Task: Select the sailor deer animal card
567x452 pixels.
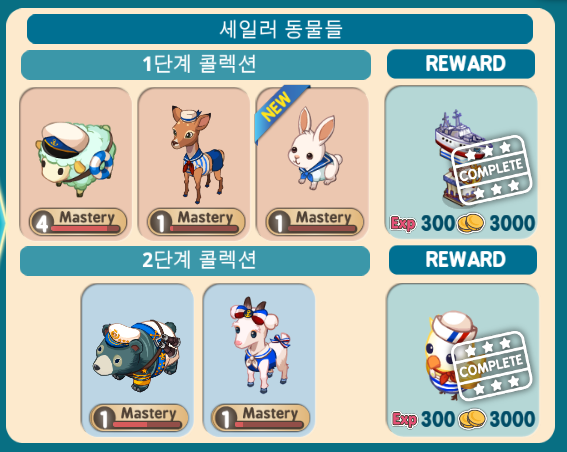Action: (x=193, y=164)
